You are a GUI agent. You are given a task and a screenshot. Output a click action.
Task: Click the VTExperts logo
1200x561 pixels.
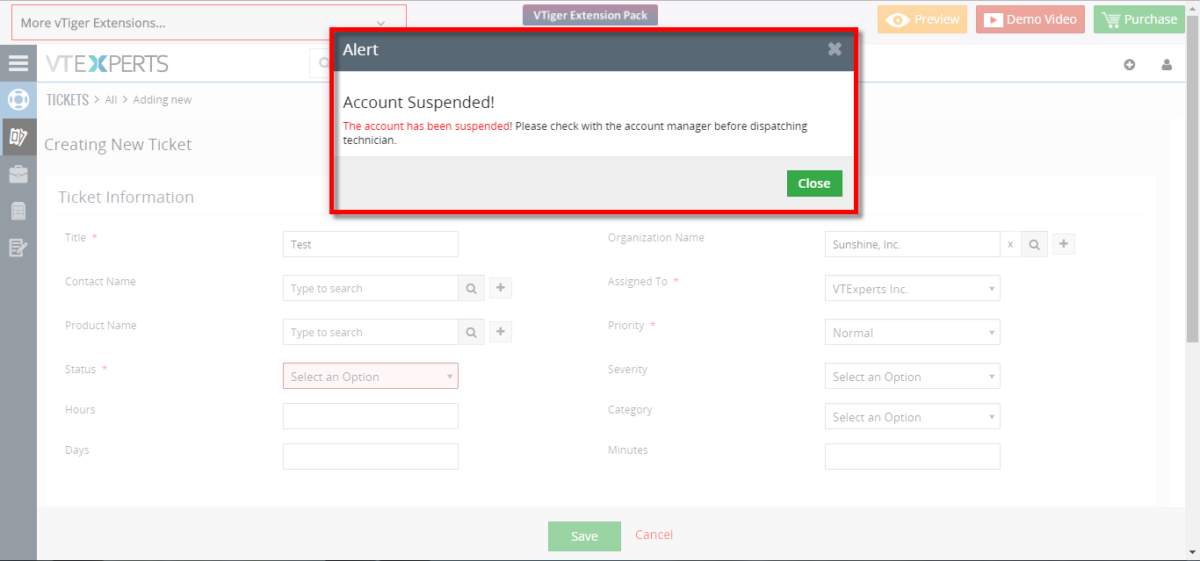point(107,64)
